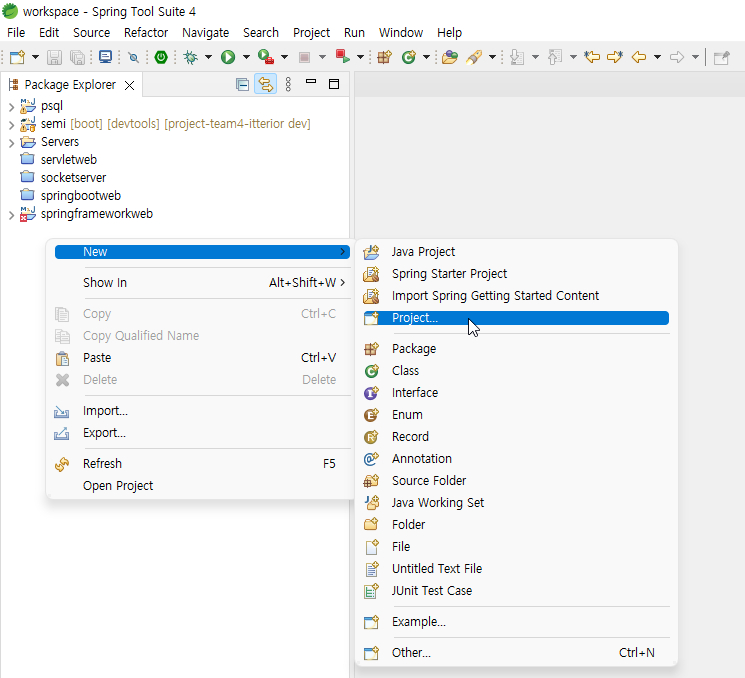The image size is (745, 678).
Task: Expand the semi project node
Action: click(x=11, y=125)
